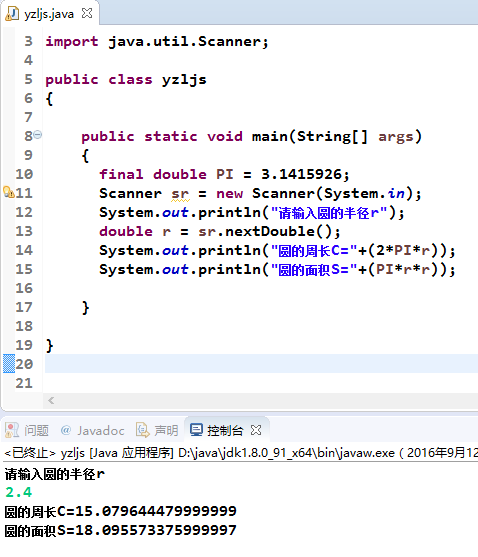Click the console input value 2.4

[x=19, y=492]
